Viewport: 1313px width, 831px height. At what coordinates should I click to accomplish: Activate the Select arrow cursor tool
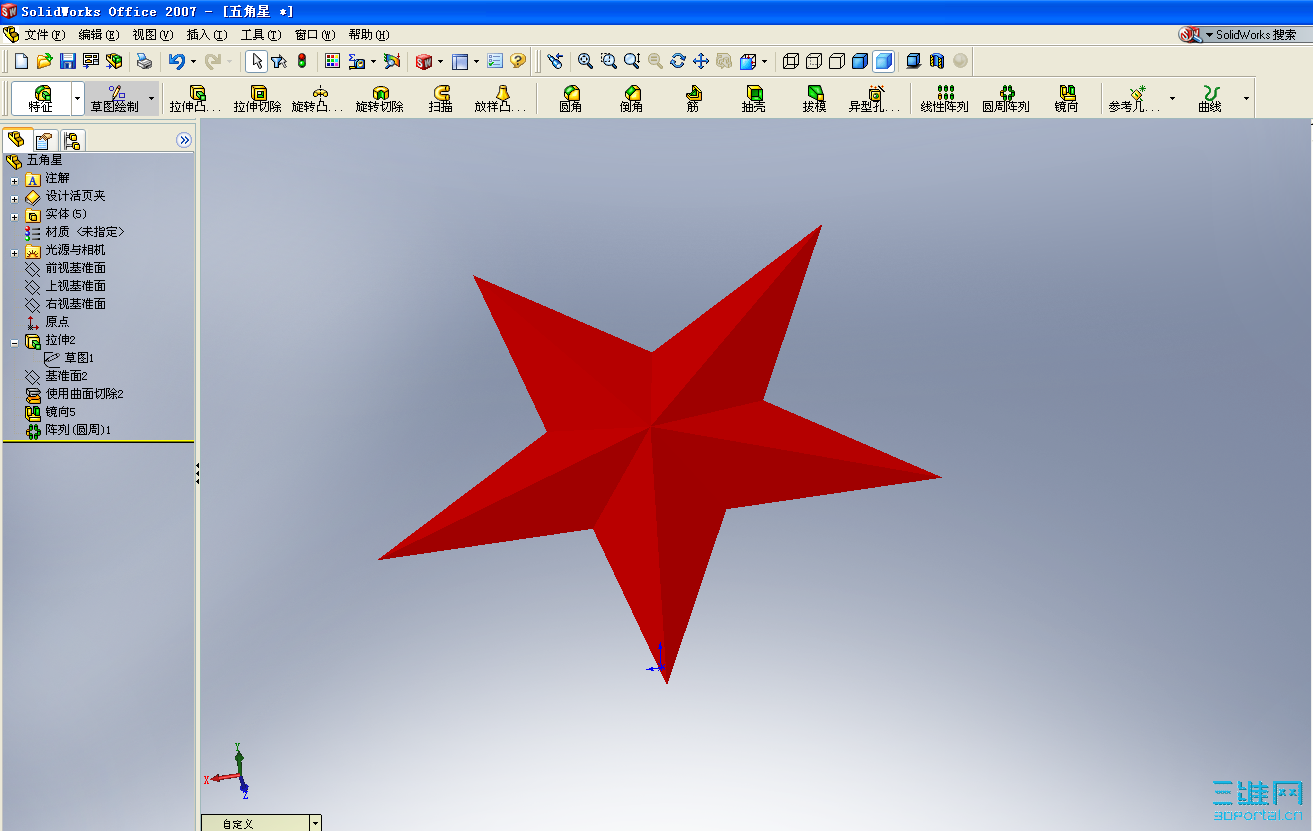(256, 61)
